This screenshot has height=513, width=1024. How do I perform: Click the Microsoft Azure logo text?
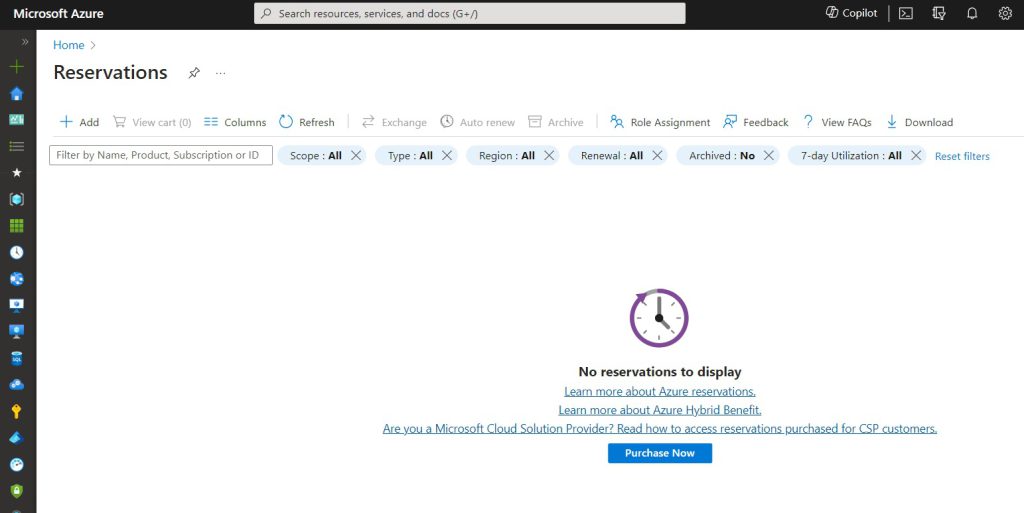[x=58, y=13]
